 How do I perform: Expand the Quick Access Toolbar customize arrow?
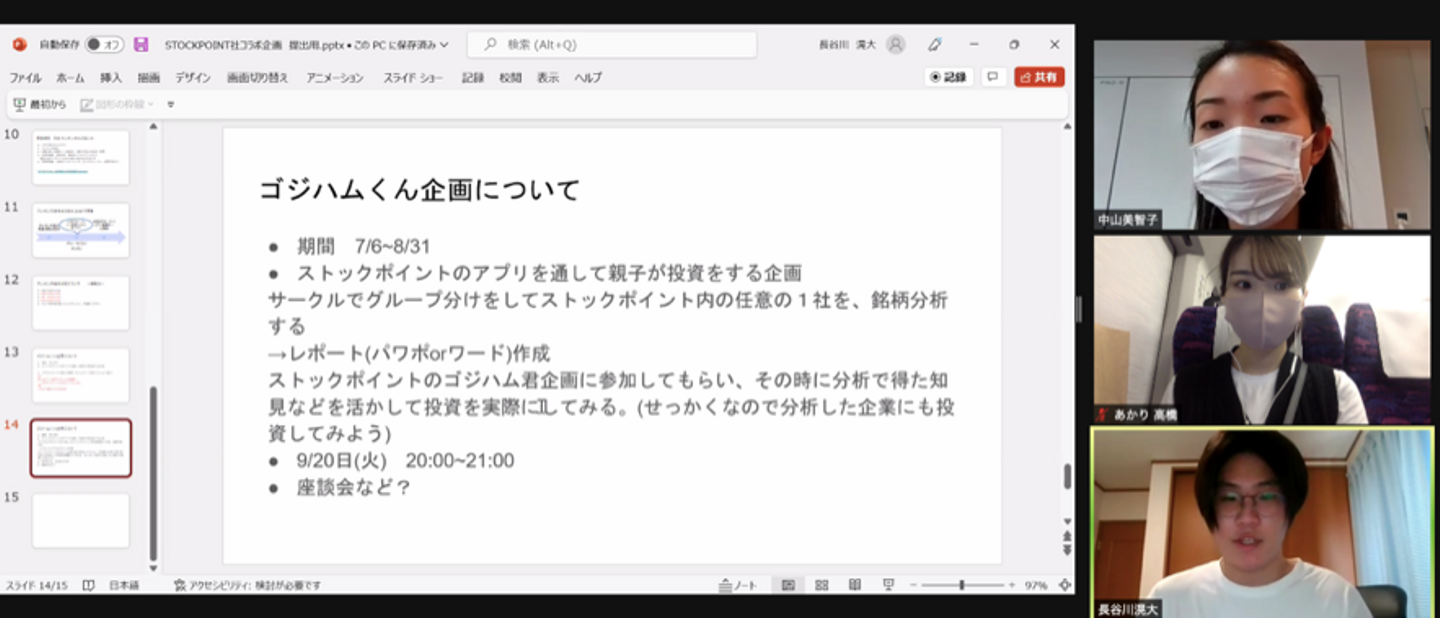point(171,104)
